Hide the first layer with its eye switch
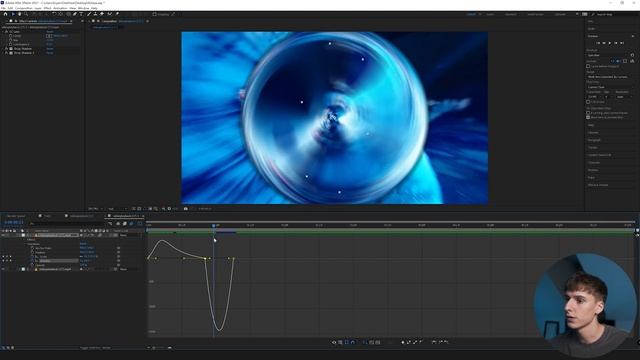Screen dimensions: 640x360 tap(3, 236)
